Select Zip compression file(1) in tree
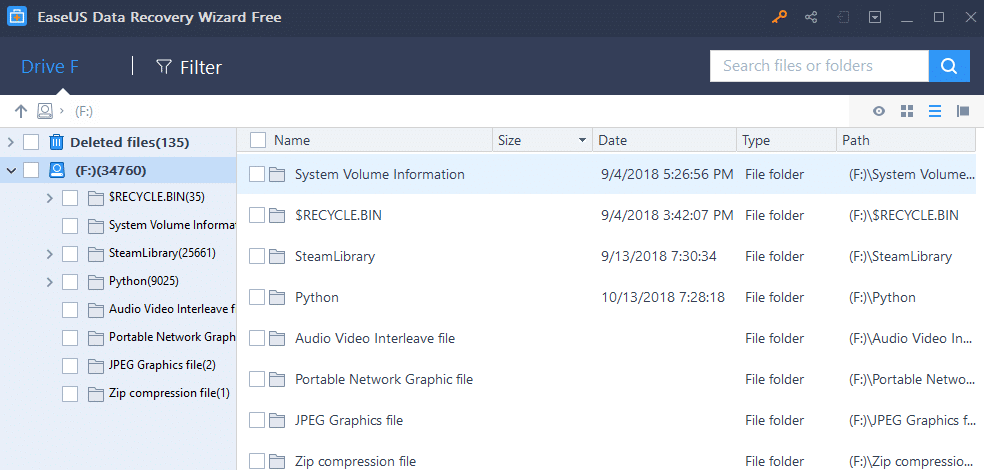 pyautogui.click(x=169, y=393)
